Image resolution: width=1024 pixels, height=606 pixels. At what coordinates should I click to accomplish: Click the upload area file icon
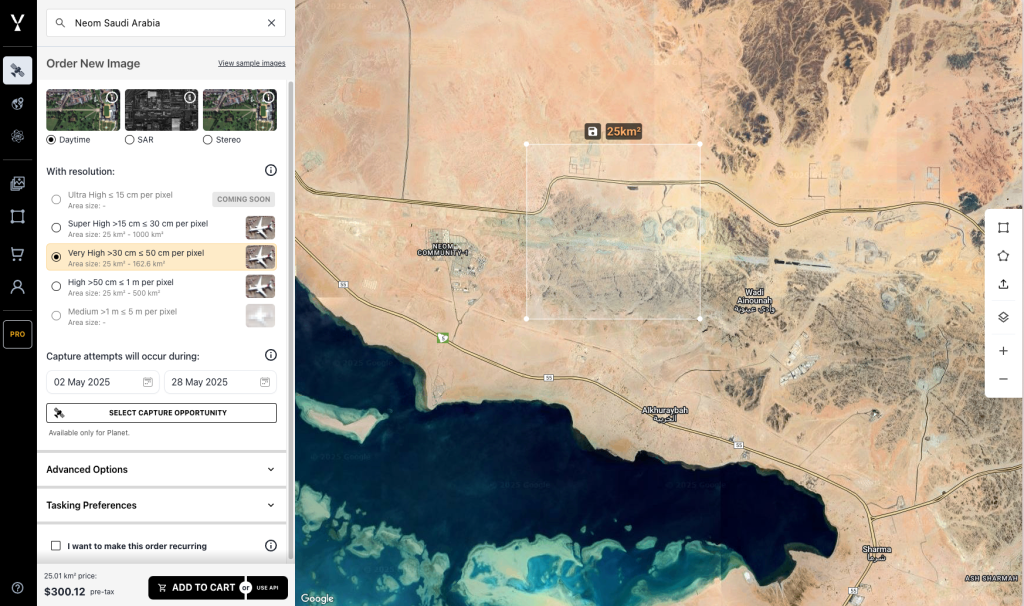click(1003, 284)
